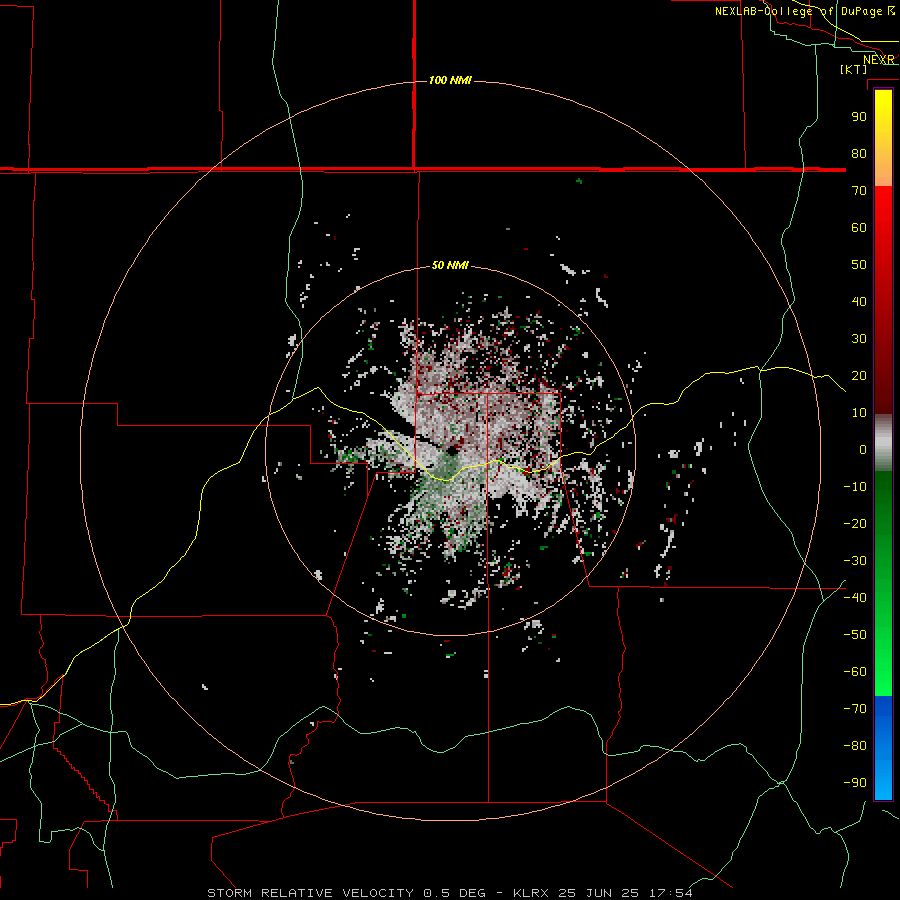Click the -70 value on velocity scale

point(855,708)
